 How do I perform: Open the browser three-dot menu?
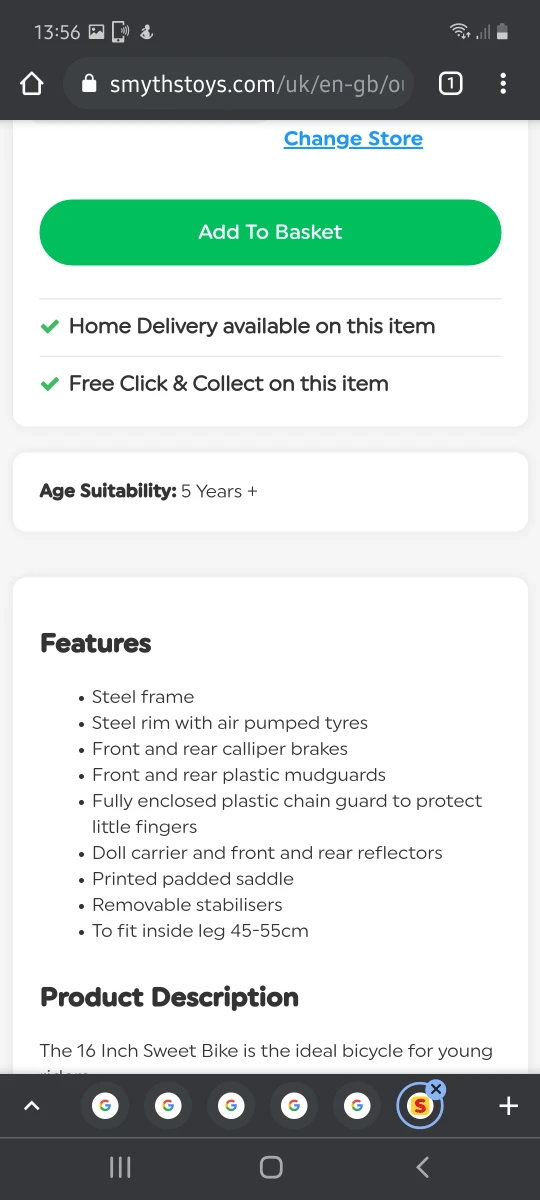503,84
